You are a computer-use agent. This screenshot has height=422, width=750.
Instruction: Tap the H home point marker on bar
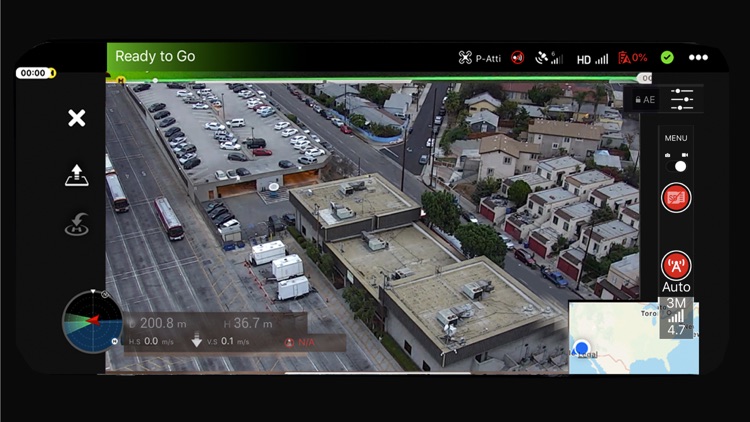(121, 80)
